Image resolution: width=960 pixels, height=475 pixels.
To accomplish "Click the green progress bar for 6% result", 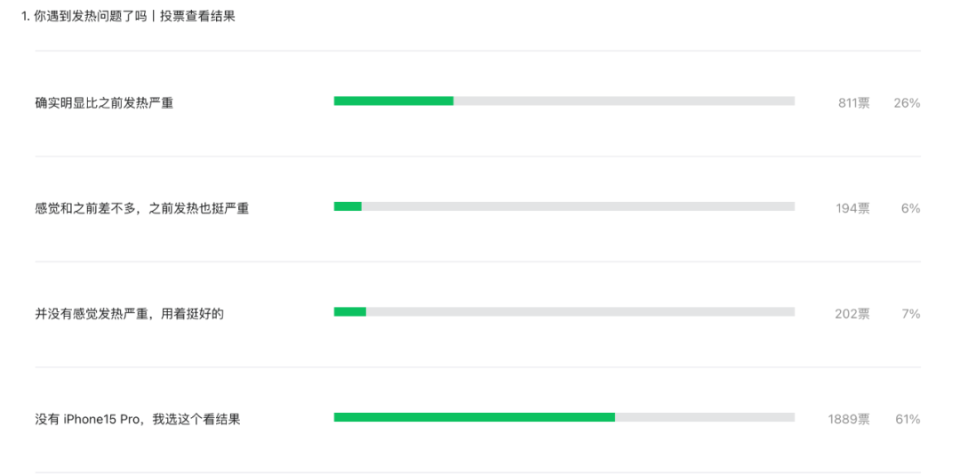I will (348, 206).
